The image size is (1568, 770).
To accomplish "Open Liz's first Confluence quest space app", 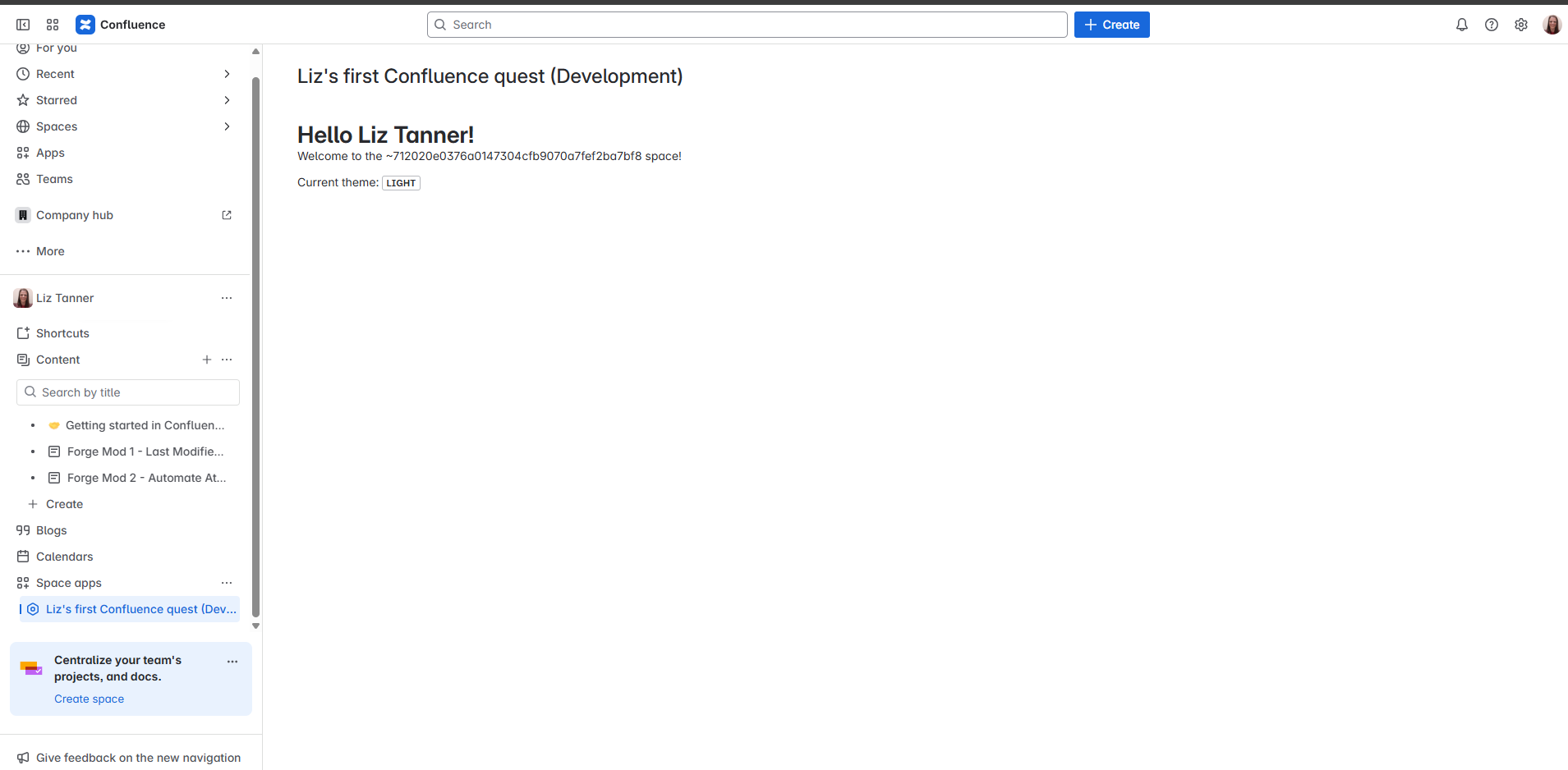I will (x=130, y=609).
